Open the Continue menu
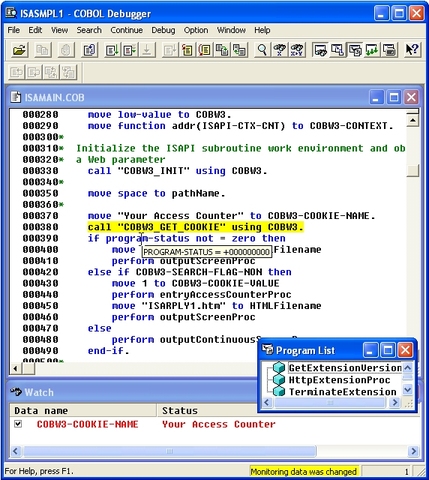 (x=126, y=30)
